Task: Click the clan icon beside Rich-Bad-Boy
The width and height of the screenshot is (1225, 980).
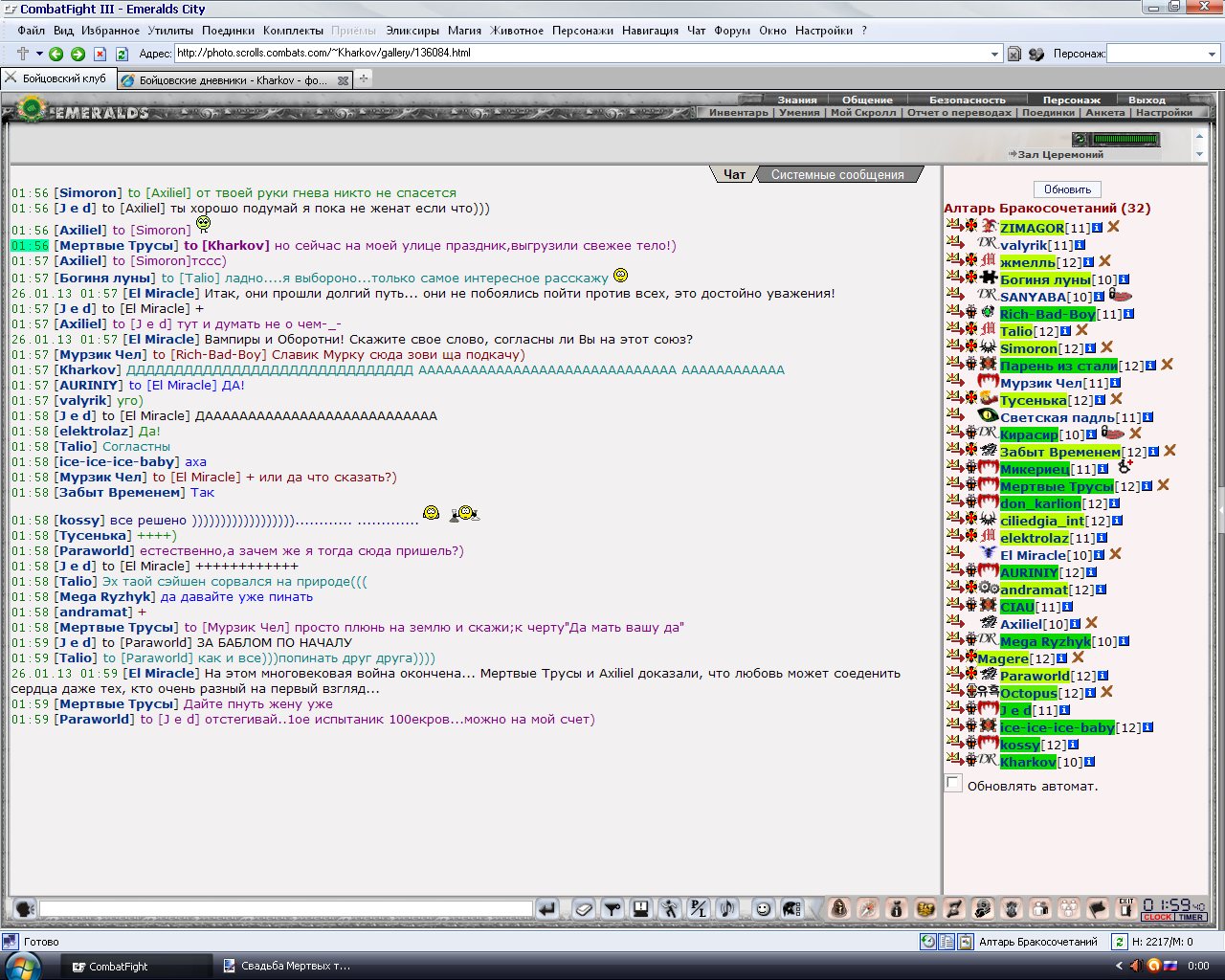Action: [x=988, y=313]
